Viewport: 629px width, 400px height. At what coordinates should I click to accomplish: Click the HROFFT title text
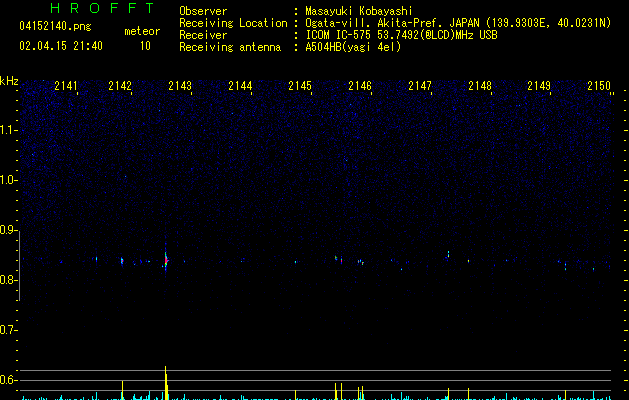[103, 8]
